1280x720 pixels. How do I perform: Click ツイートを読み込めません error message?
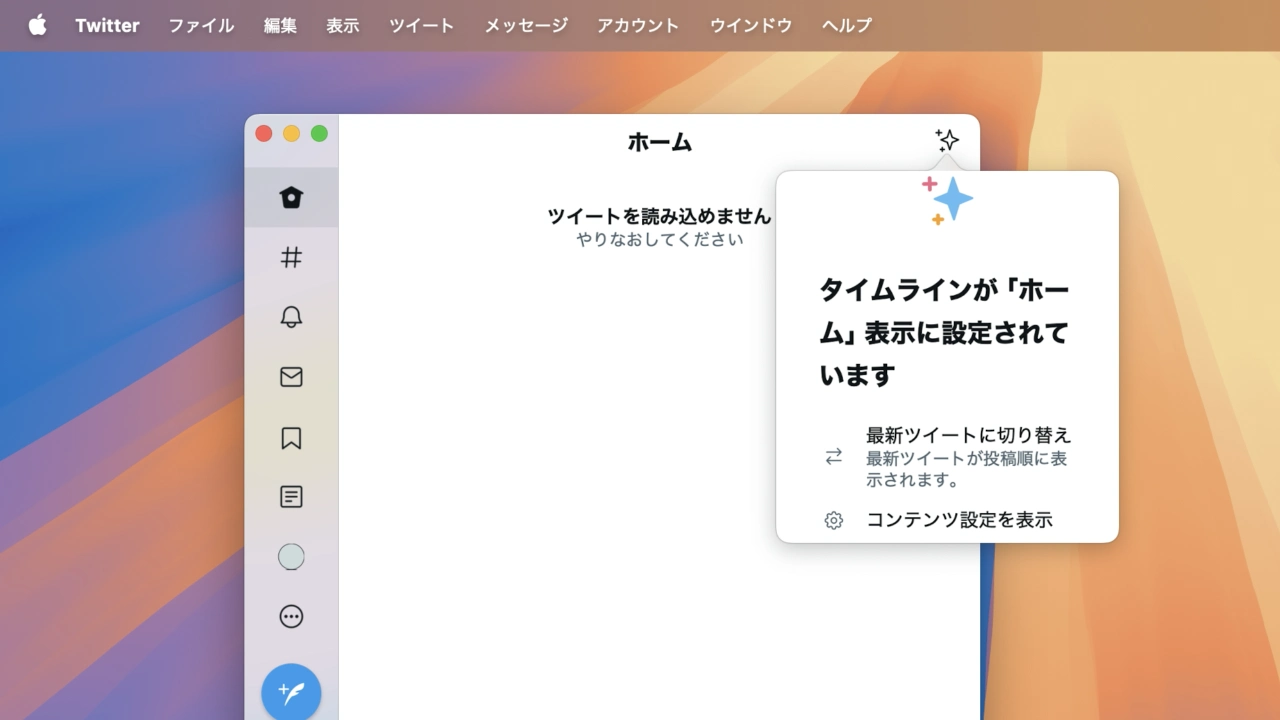click(660, 215)
